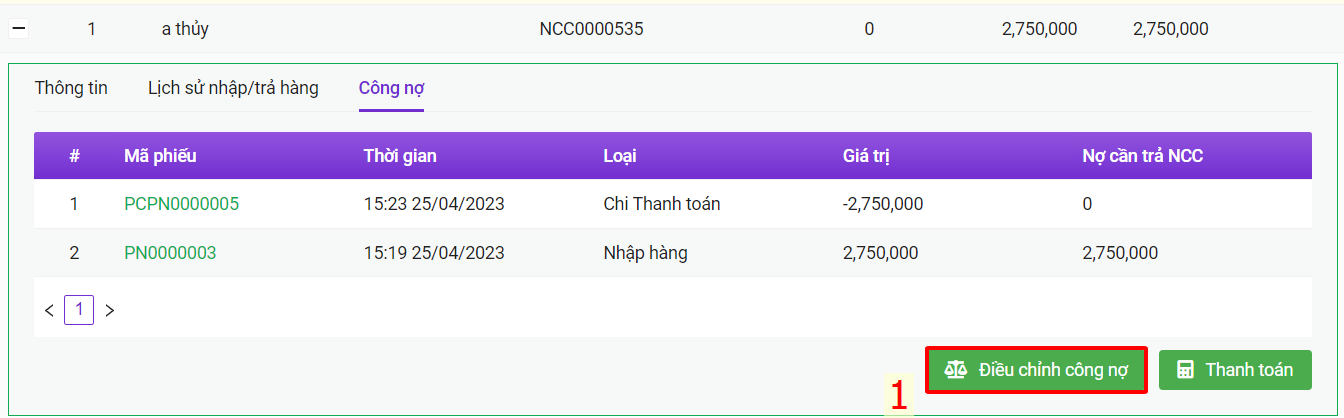
Task: Select the Công nợ tab
Action: 391,88
